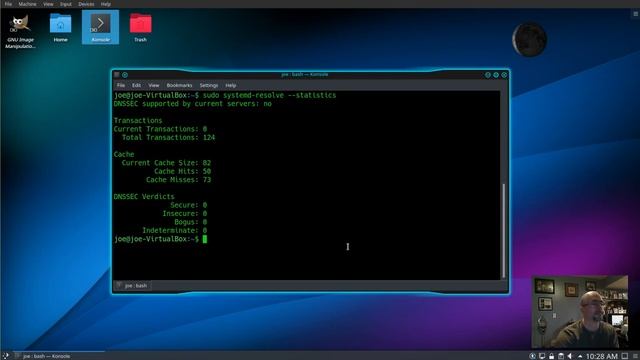Open the volume control tray icon
This screenshot has width=640, height=360.
(570, 356)
